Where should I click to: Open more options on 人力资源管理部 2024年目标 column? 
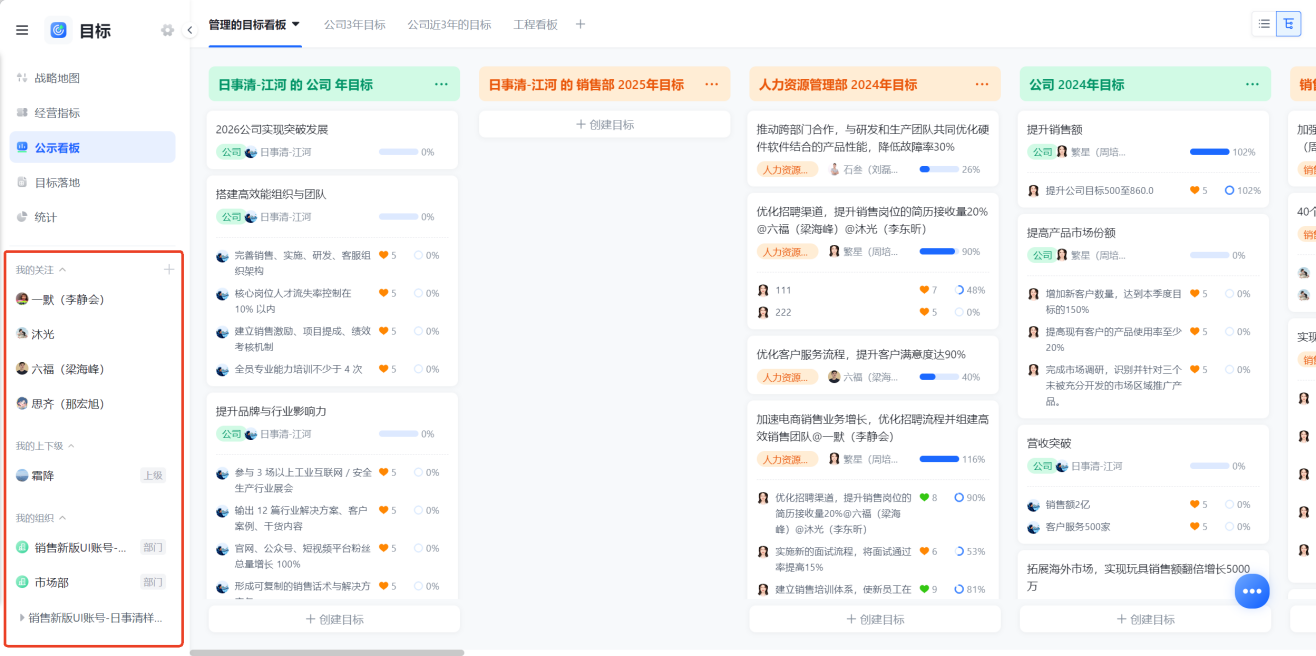tap(981, 84)
